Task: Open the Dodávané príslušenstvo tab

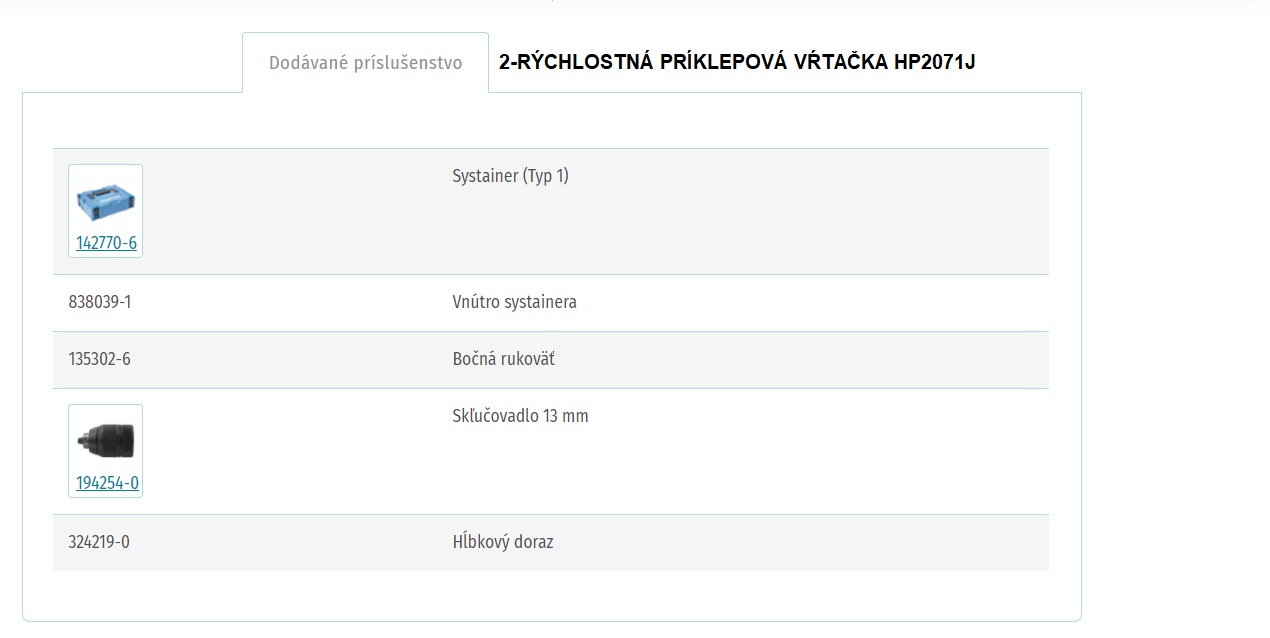Action: [x=365, y=63]
